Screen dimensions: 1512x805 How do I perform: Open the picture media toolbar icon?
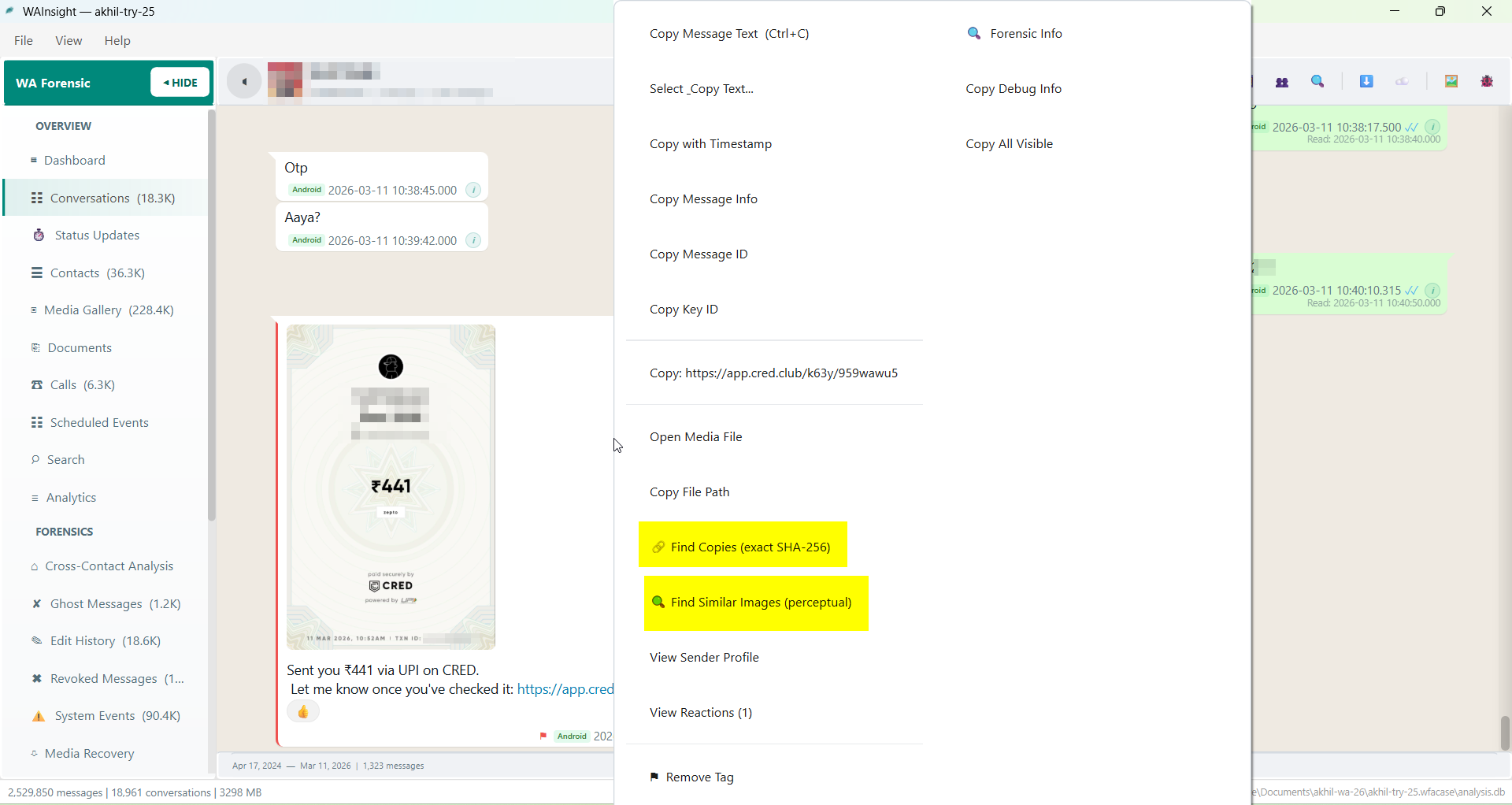pos(1451,81)
